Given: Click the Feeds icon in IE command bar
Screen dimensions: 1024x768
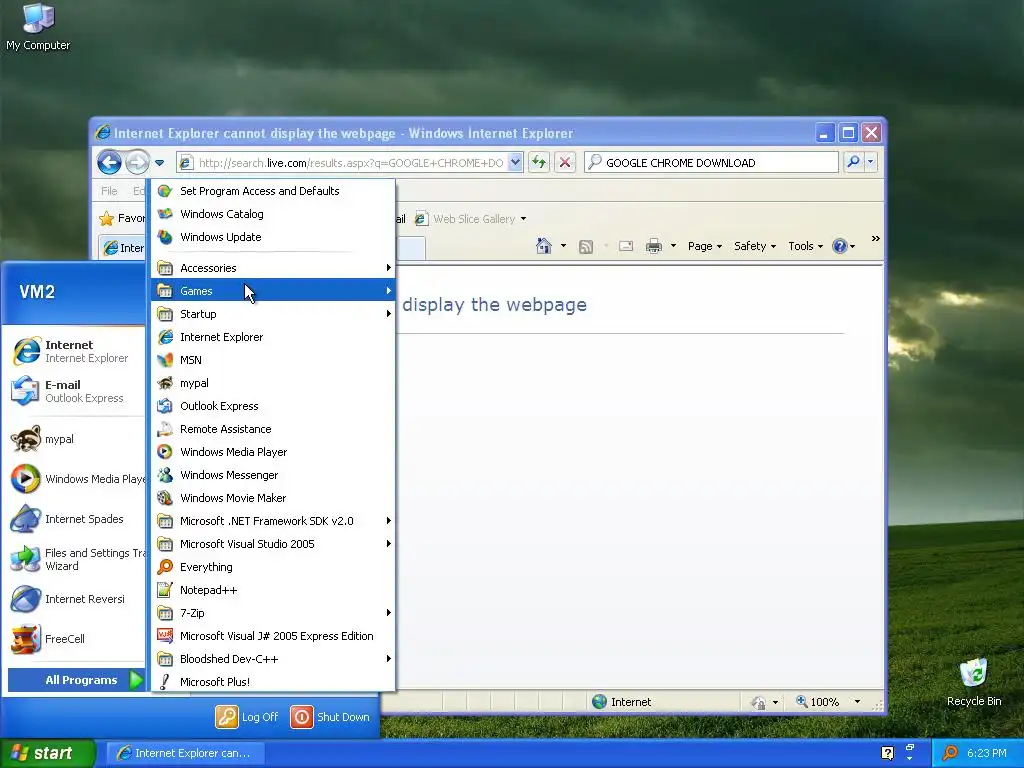Looking at the screenshot, I should coord(586,246).
